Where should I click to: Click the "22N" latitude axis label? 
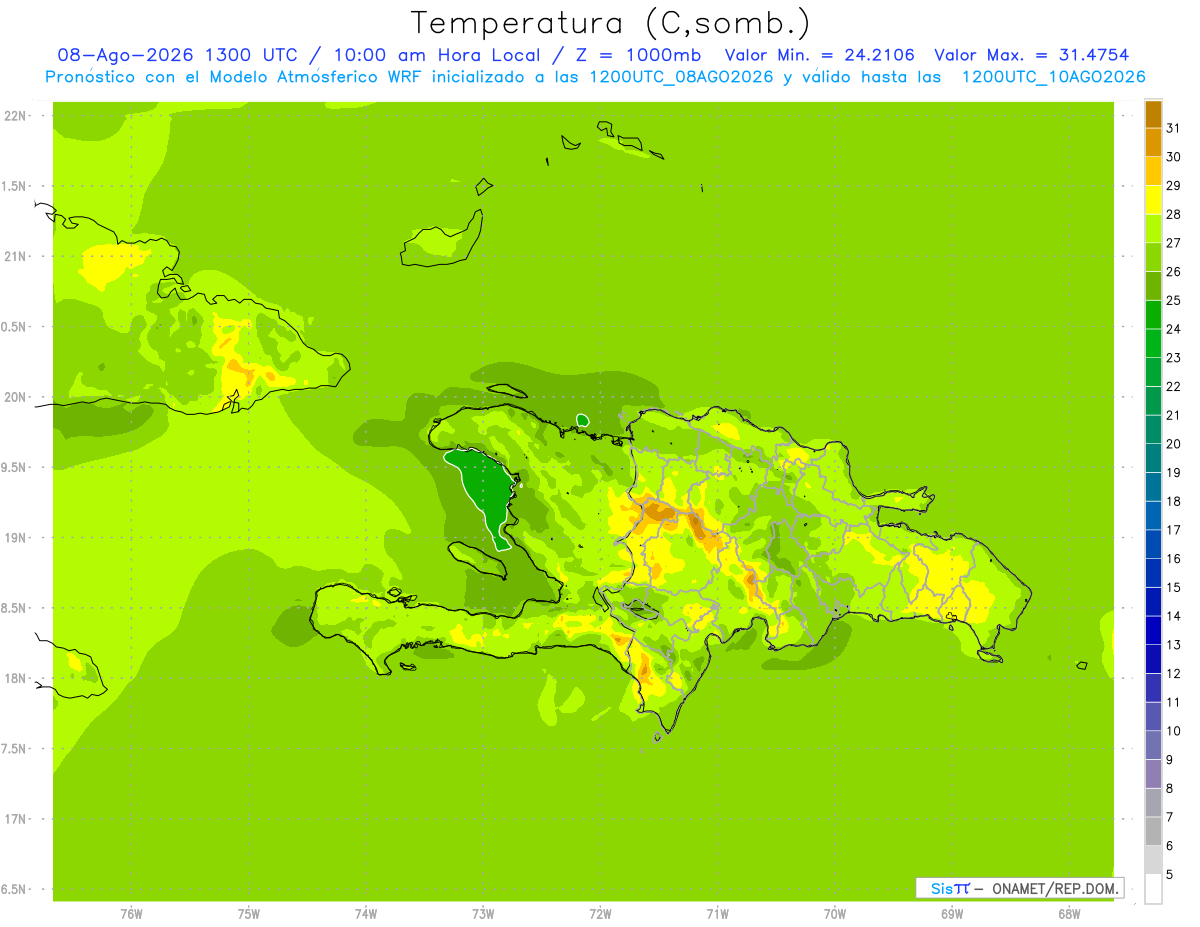15,116
